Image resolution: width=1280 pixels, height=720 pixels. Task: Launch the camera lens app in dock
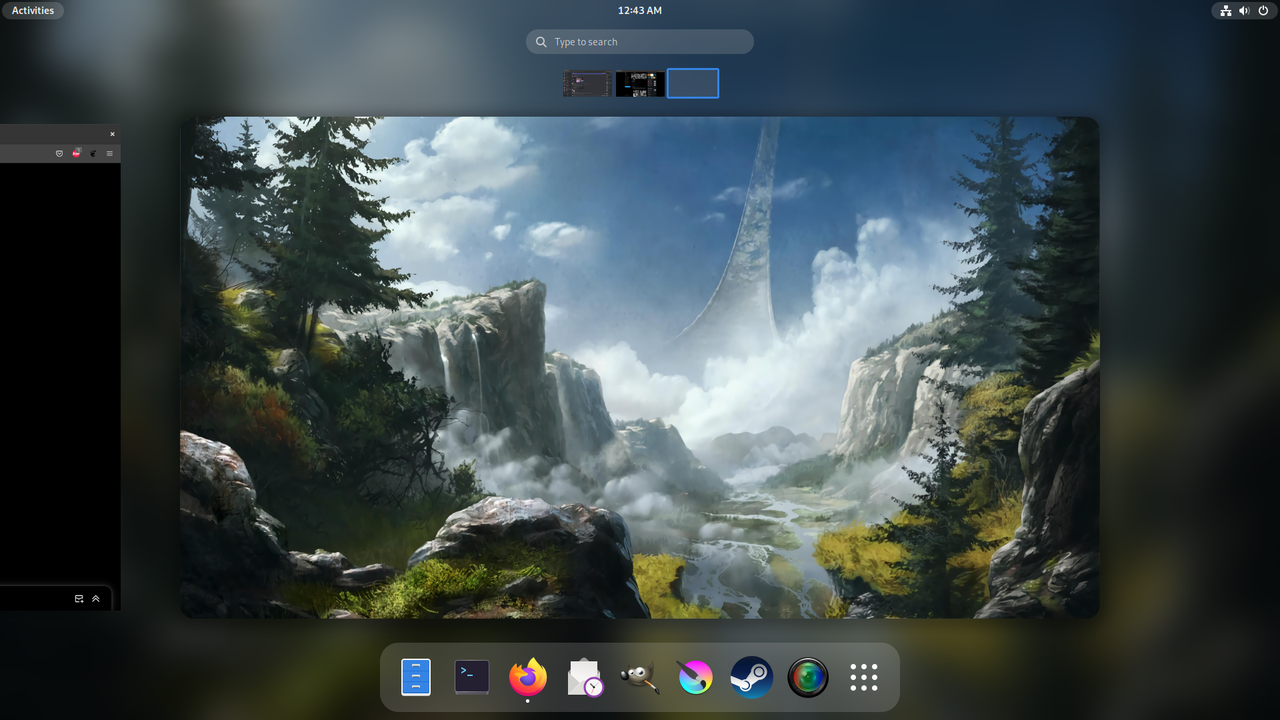pyautogui.click(x=808, y=677)
